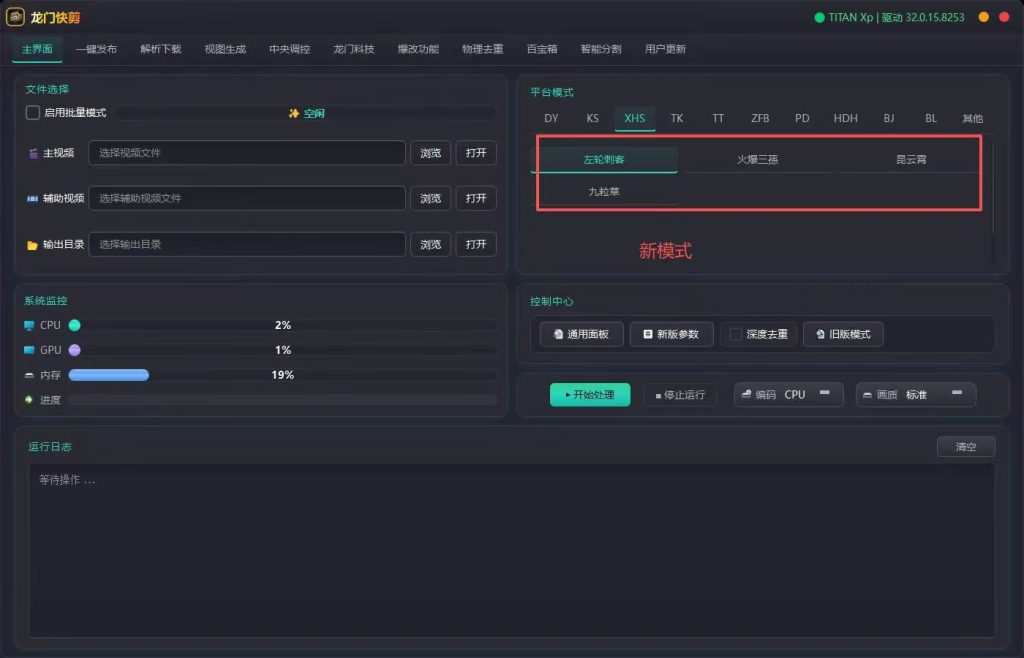Click the 开始处理 button

click(590, 395)
